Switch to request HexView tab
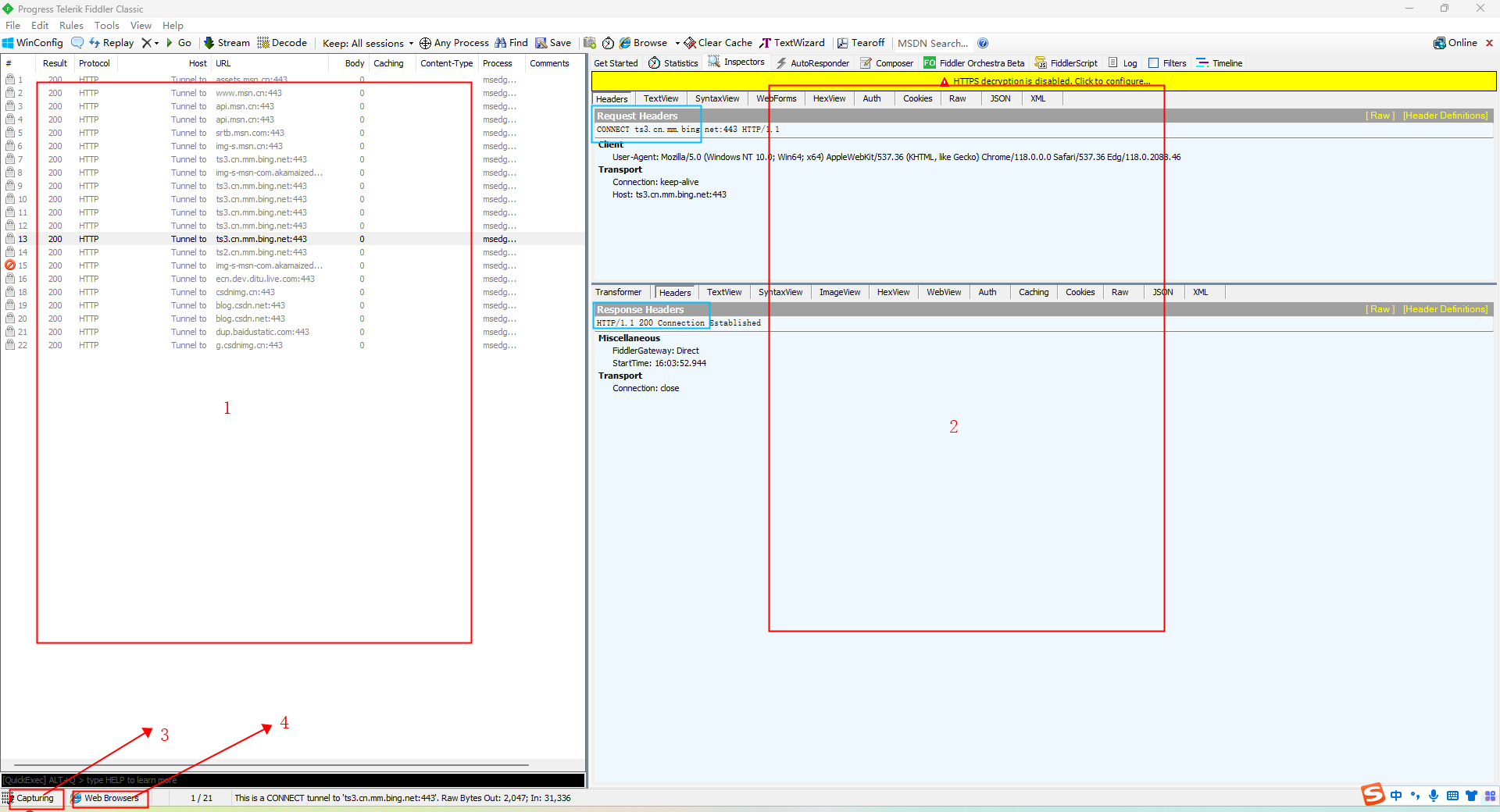The height and width of the screenshot is (812, 1500). (829, 98)
